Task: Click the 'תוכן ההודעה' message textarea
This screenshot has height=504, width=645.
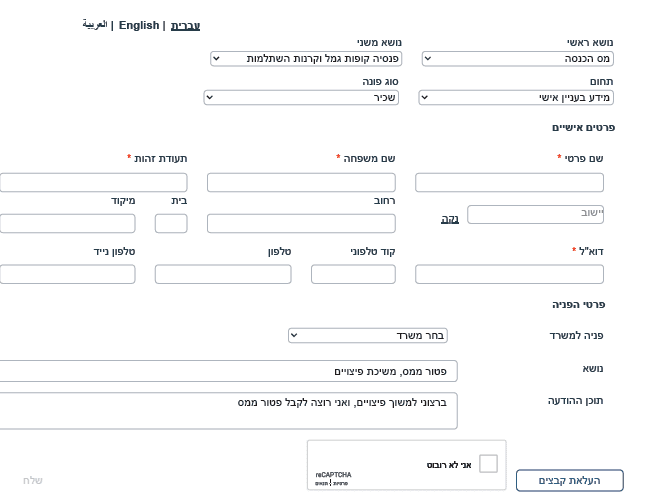Action: pos(228,411)
